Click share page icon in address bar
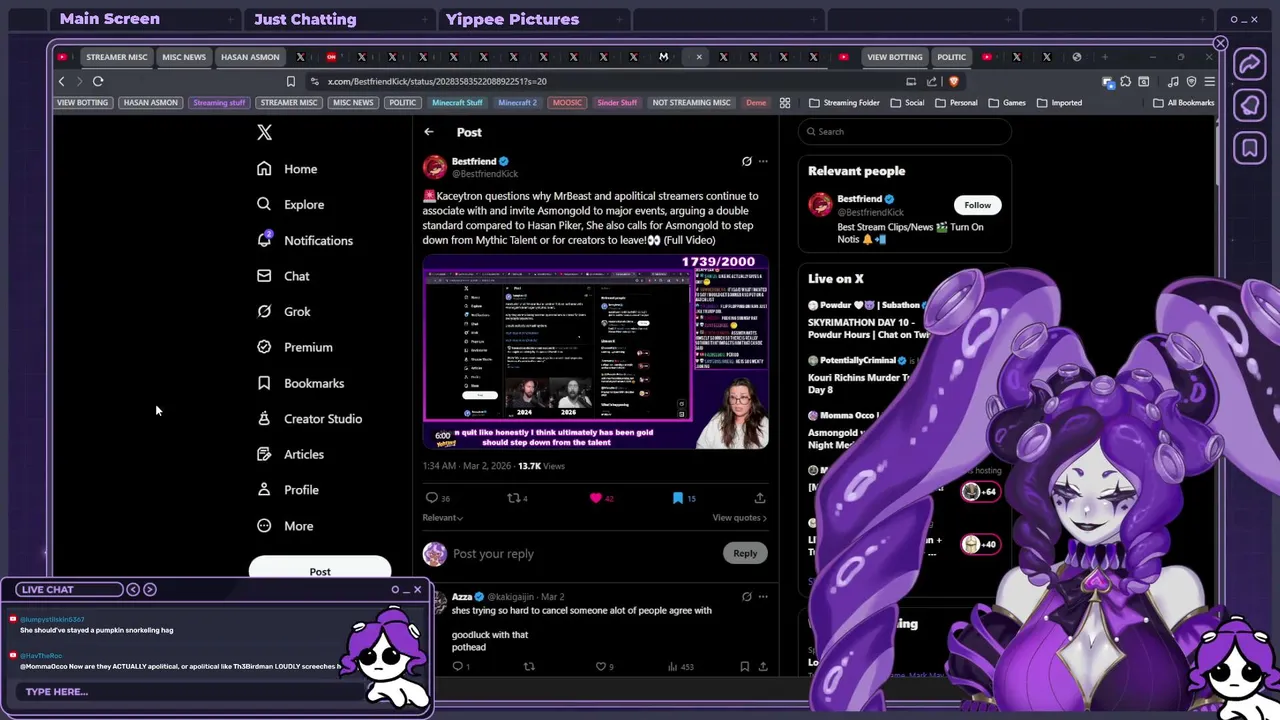Image resolution: width=1280 pixels, height=720 pixels. point(932,81)
